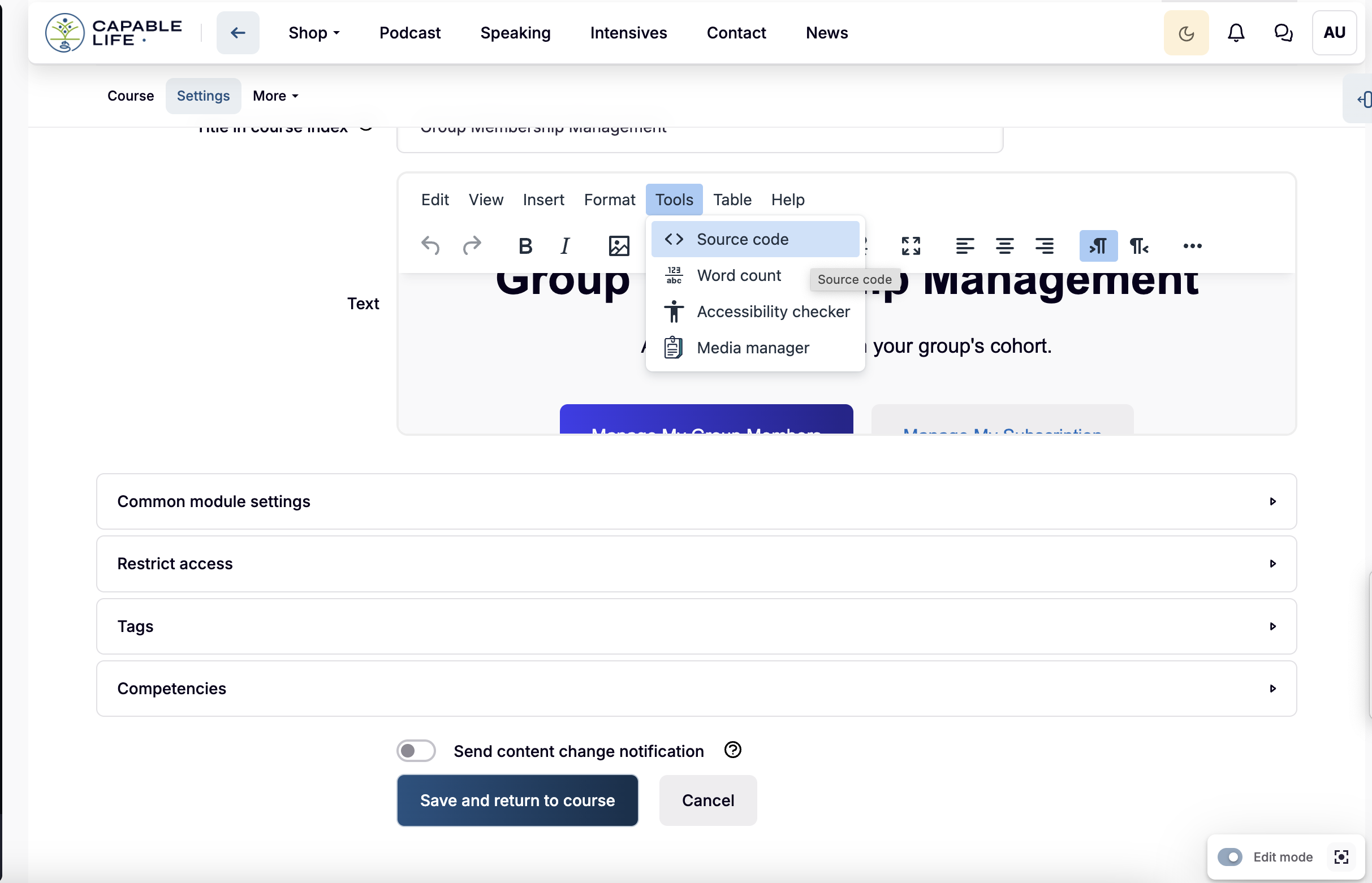Image resolution: width=1372 pixels, height=883 pixels.
Task: Click the redo arrow in the editor toolbar
Action: coord(472,246)
